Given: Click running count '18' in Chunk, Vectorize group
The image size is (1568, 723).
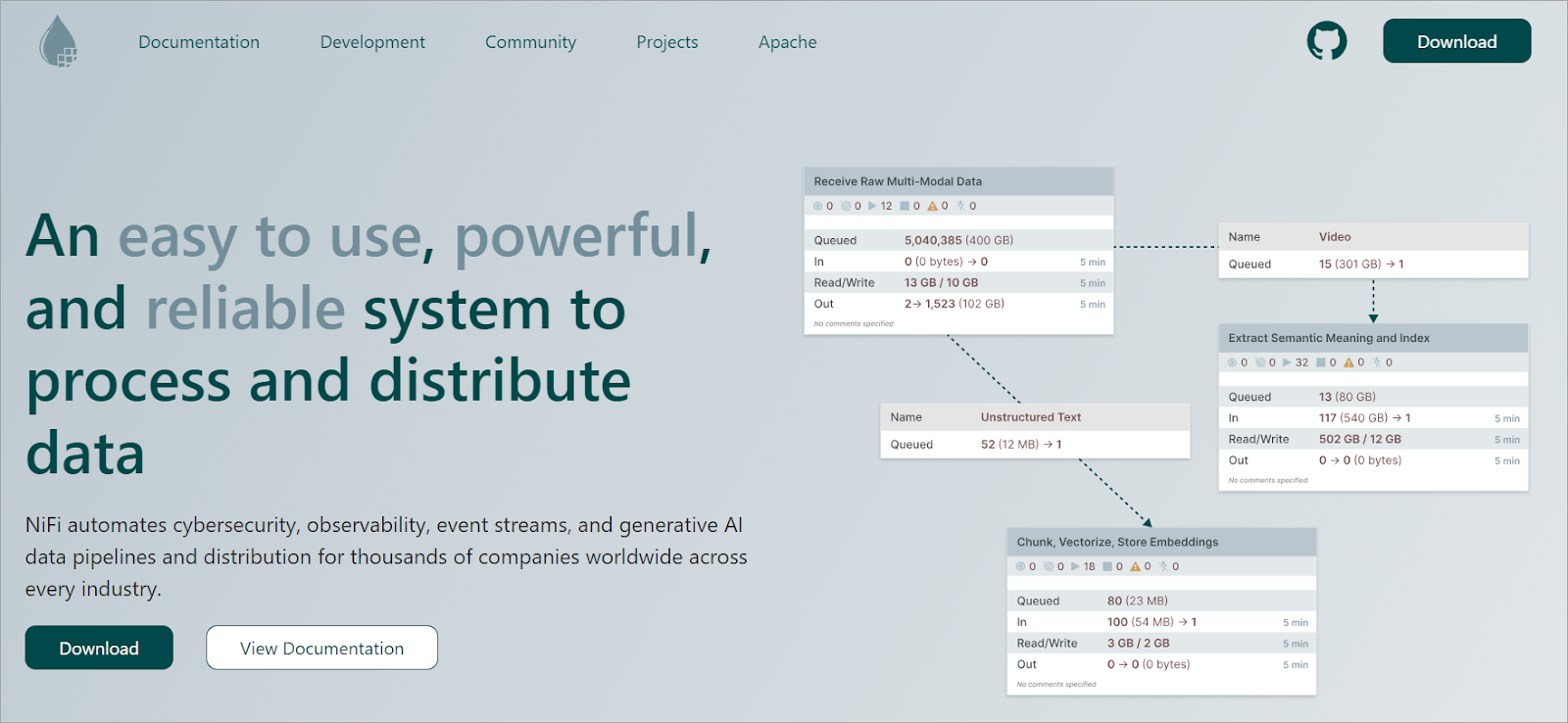Looking at the screenshot, I should click(1089, 566).
